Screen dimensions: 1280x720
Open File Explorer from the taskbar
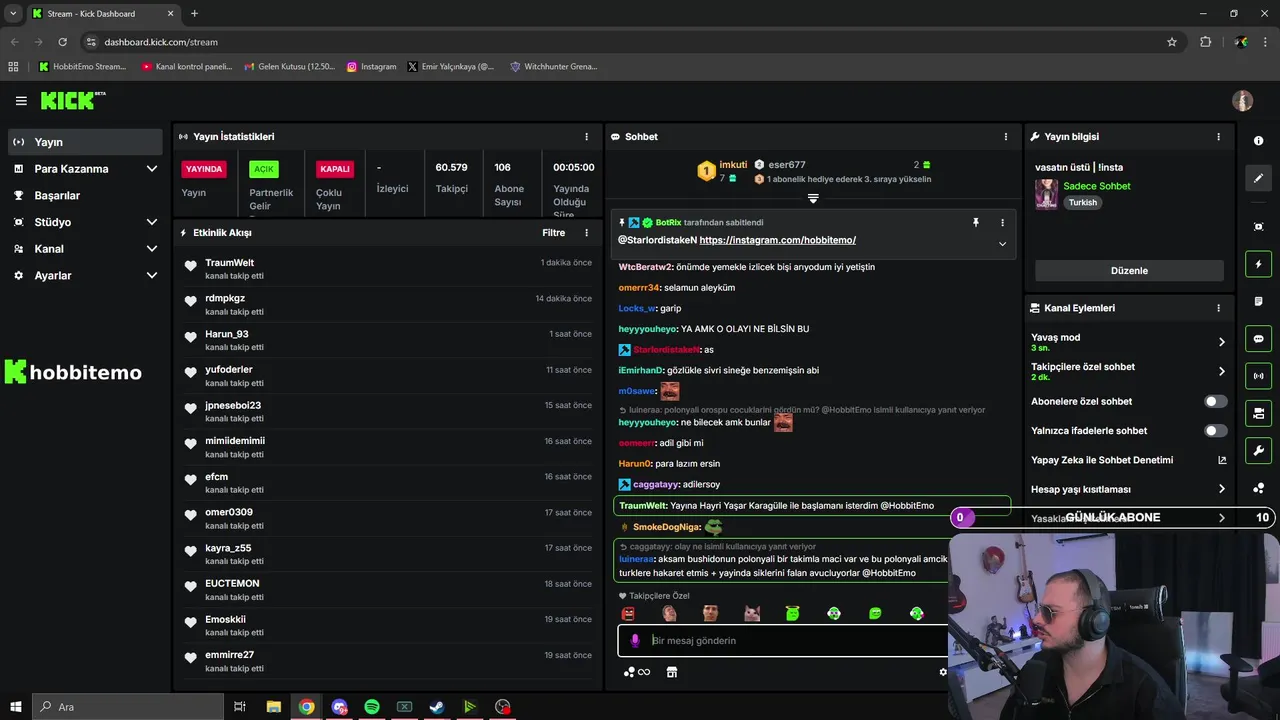coord(274,707)
